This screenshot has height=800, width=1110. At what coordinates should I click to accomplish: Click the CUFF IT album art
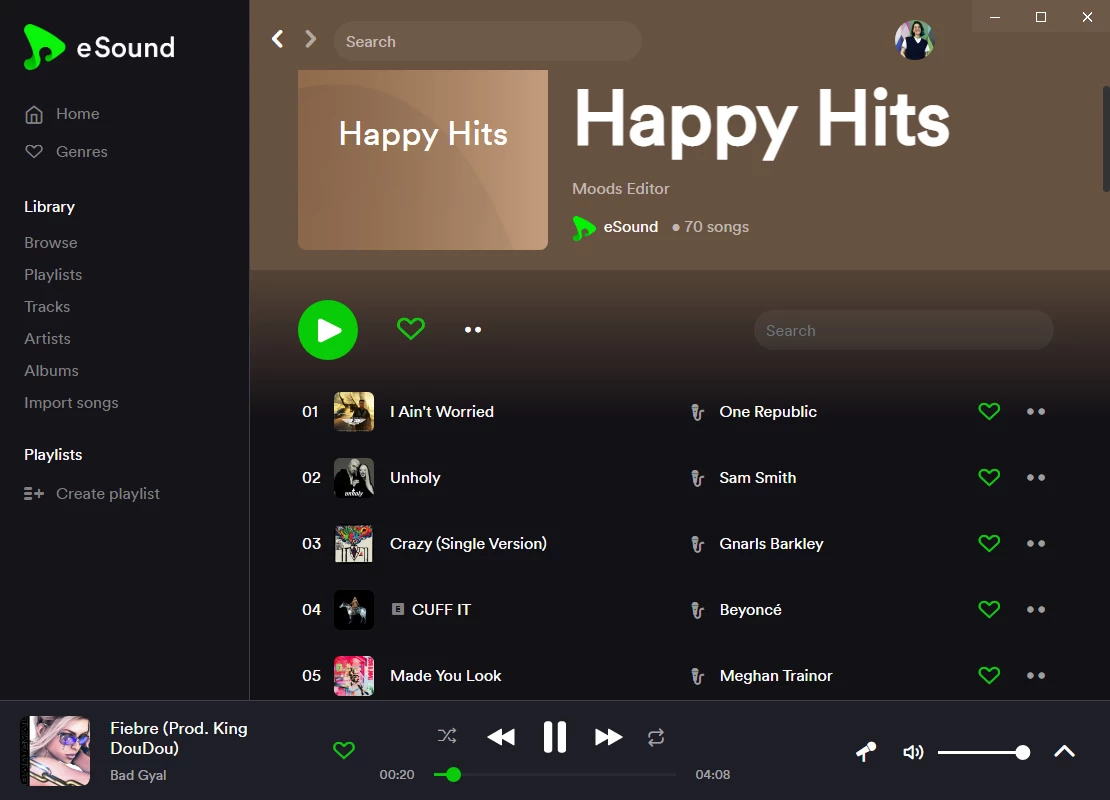tap(354, 609)
